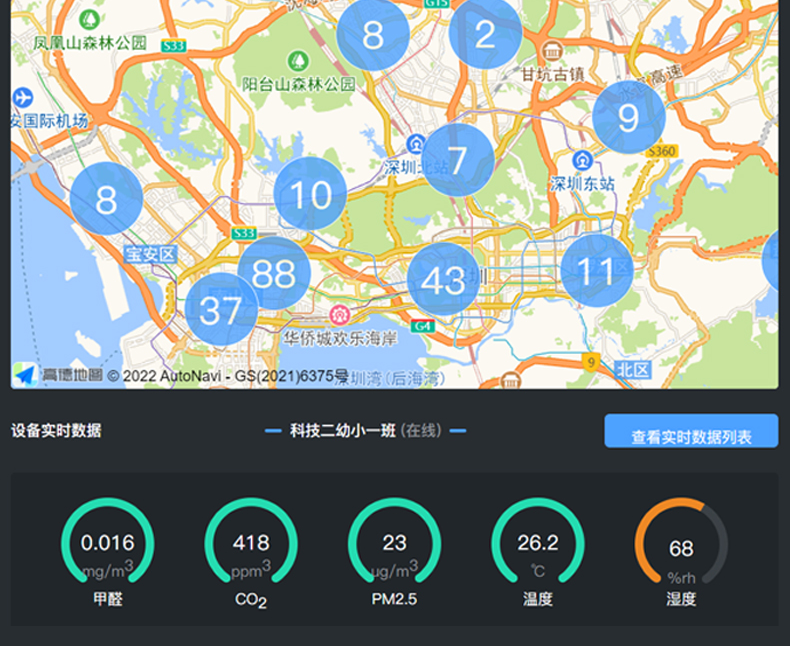Select the CO2 gauge showing 418
Screen dimensions: 790x646
(251, 545)
